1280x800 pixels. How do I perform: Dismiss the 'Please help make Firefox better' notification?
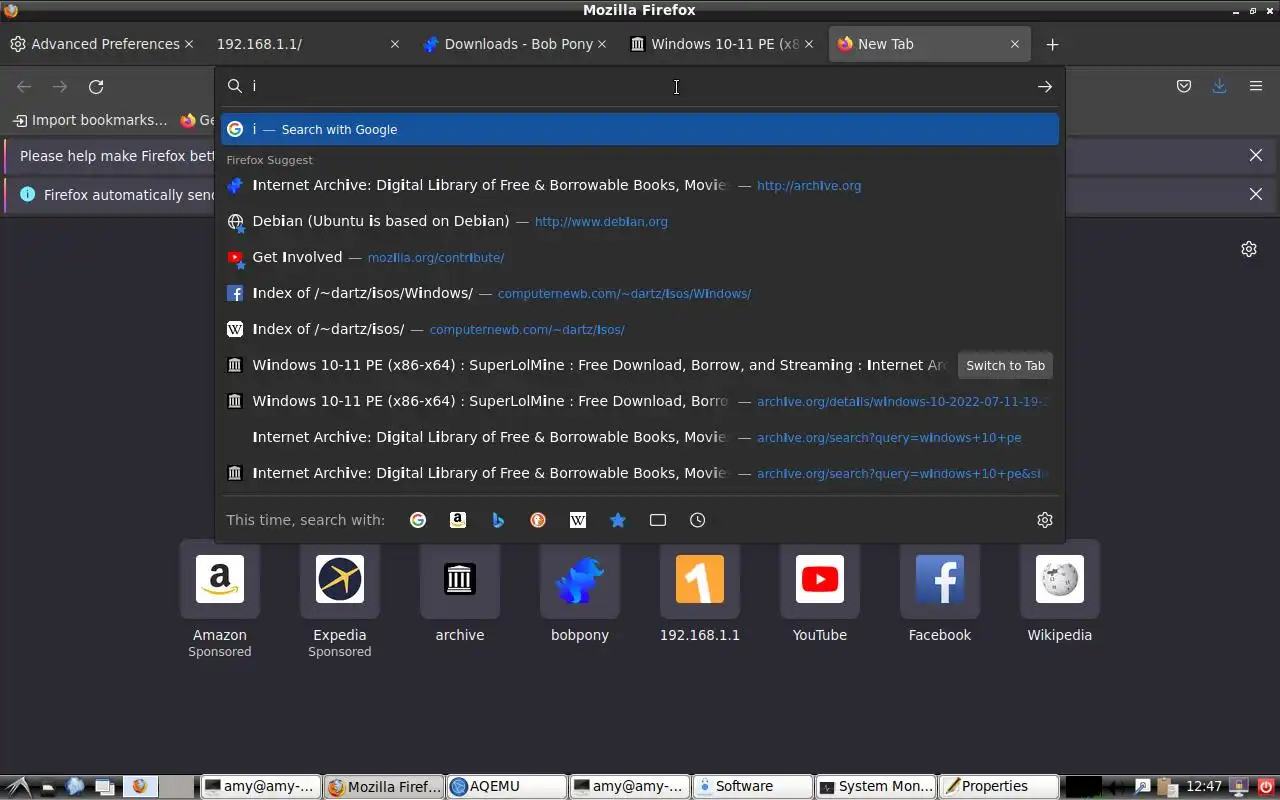coord(1256,156)
